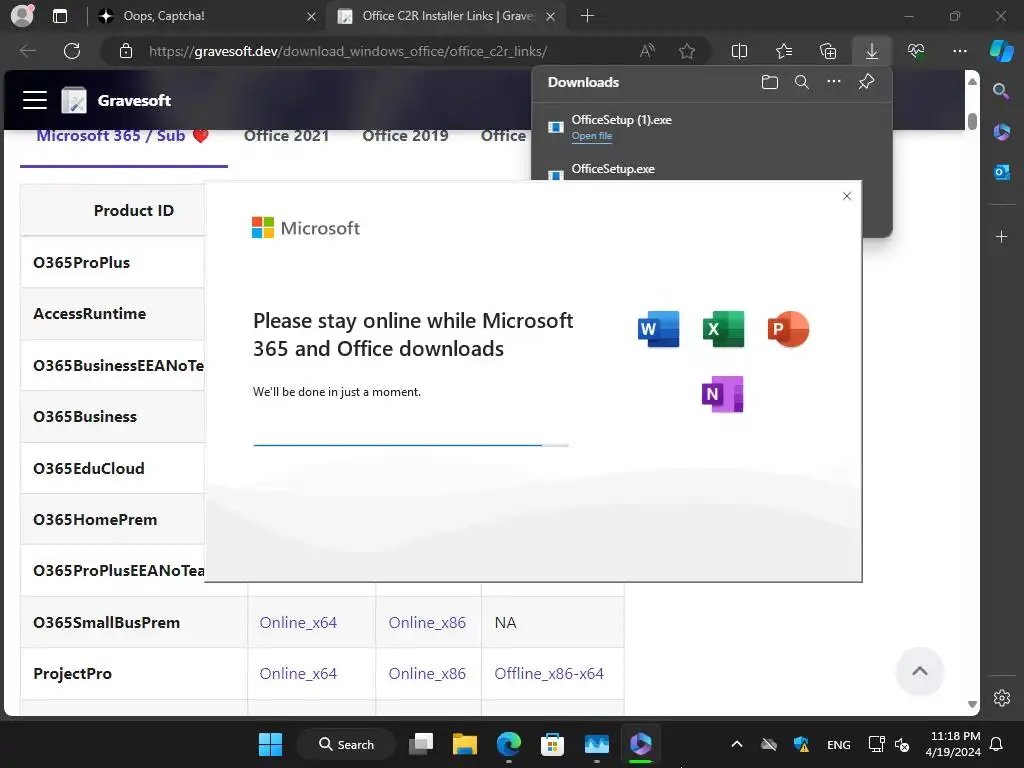This screenshot has width=1024, height=768.
Task: Select Office C2R Installer Links tab
Action: tap(448, 16)
